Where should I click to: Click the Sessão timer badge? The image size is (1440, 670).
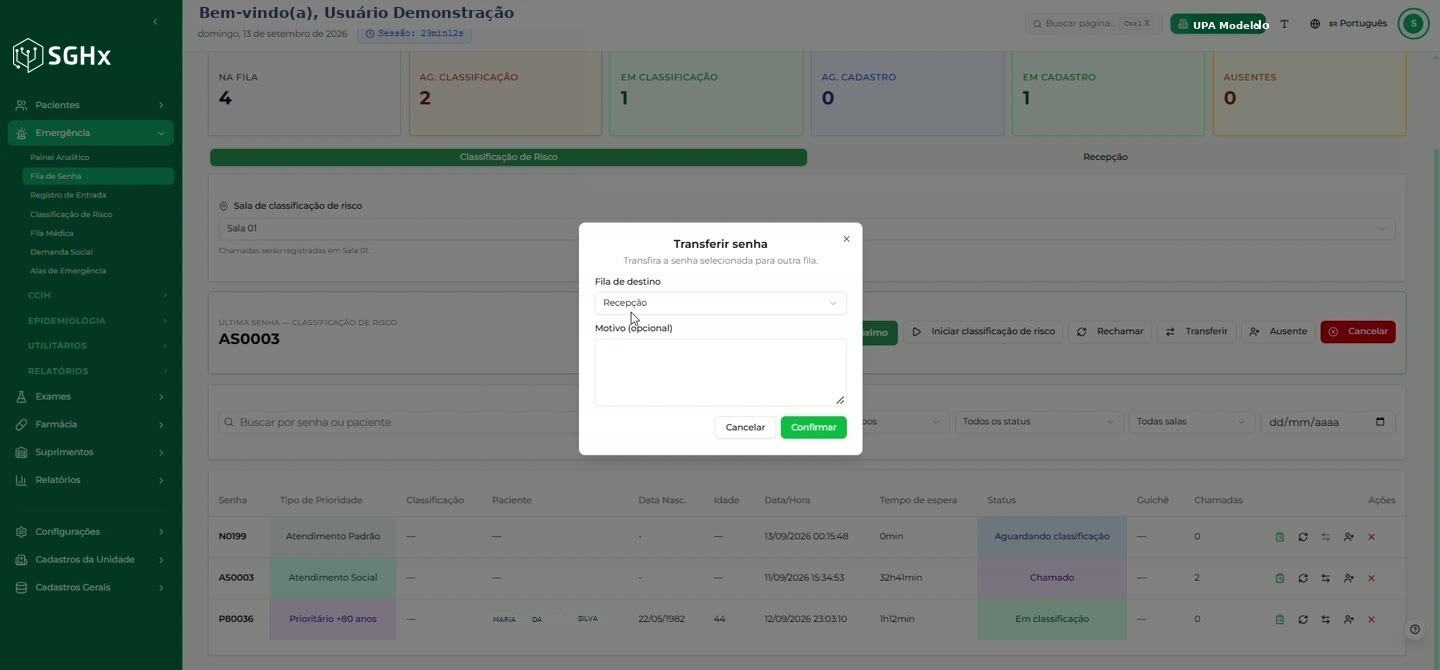414,34
